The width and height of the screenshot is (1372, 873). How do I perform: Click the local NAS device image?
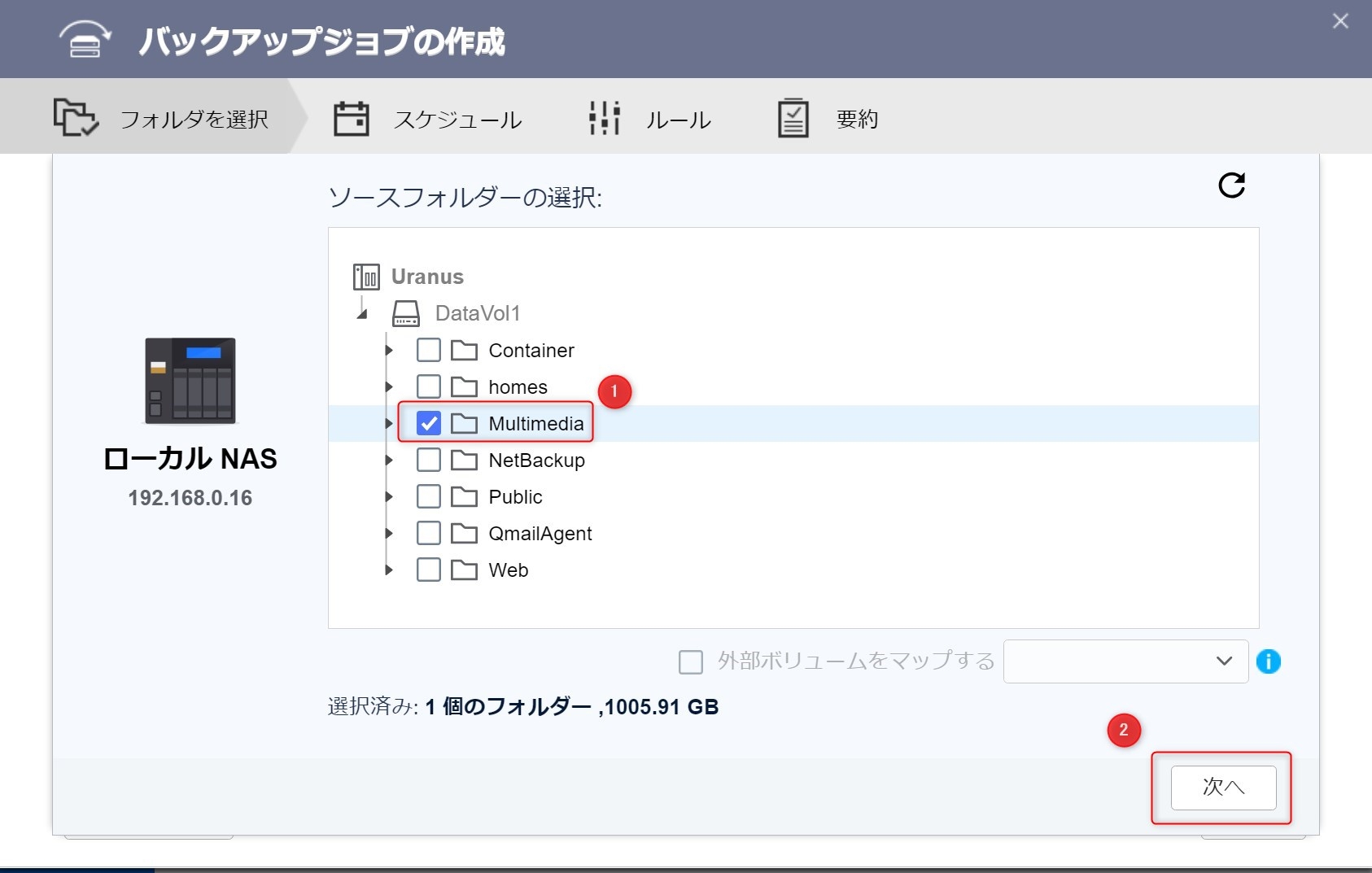(x=190, y=381)
